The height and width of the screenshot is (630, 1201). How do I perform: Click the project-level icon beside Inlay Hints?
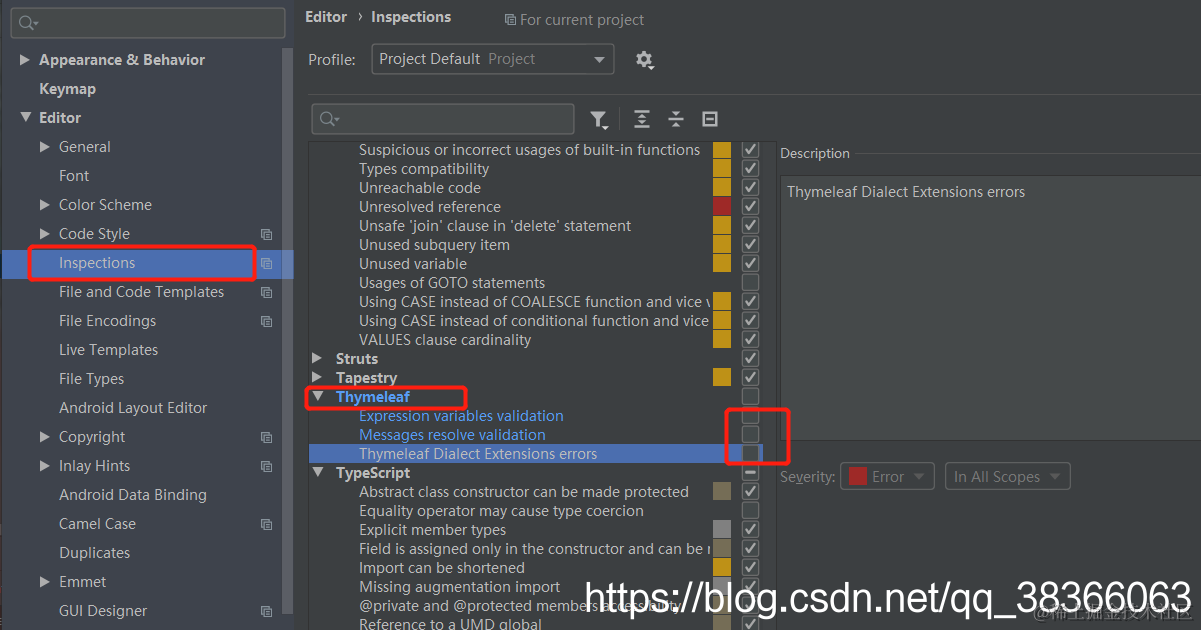(266, 466)
